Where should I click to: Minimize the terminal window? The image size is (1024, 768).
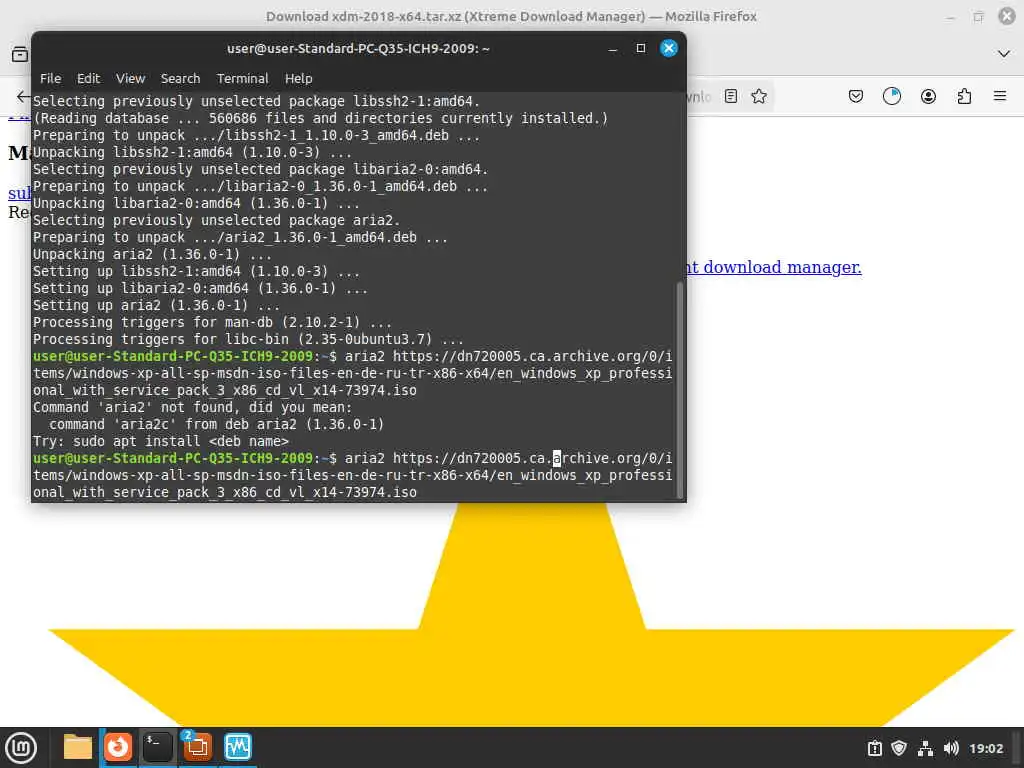coord(613,49)
